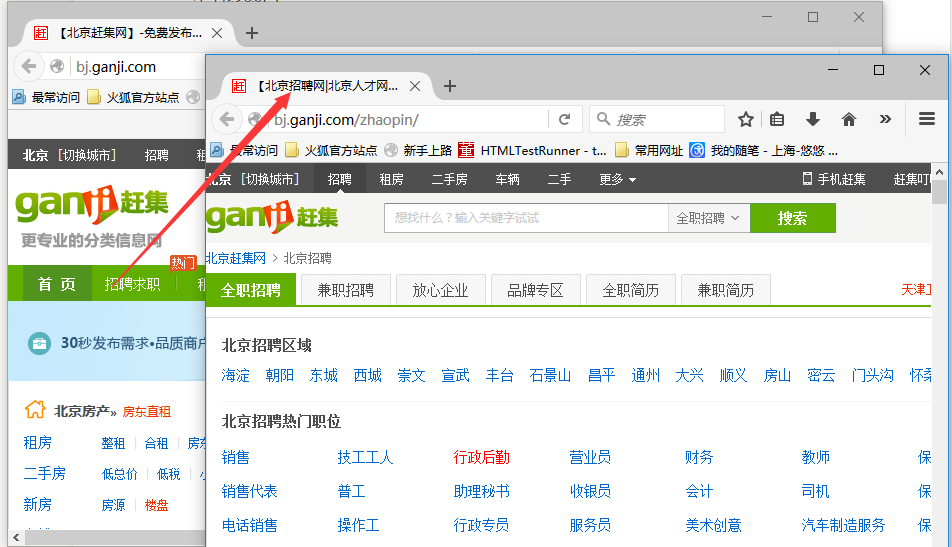Open 手机赶集 link with phone icon
This screenshot has height=547, width=952.
(x=834, y=179)
